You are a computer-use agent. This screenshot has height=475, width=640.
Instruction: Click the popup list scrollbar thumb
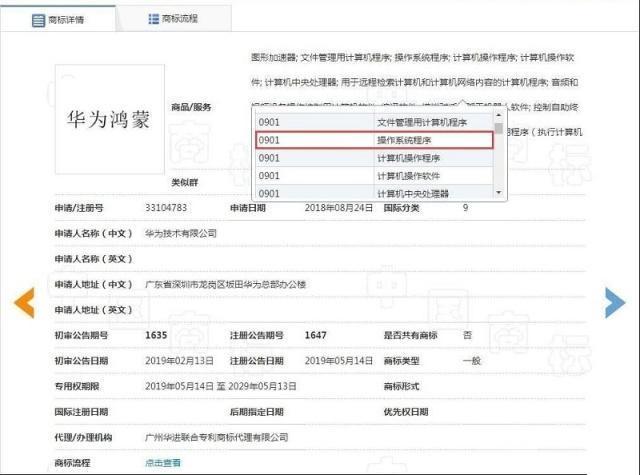[x=498, y=128]
